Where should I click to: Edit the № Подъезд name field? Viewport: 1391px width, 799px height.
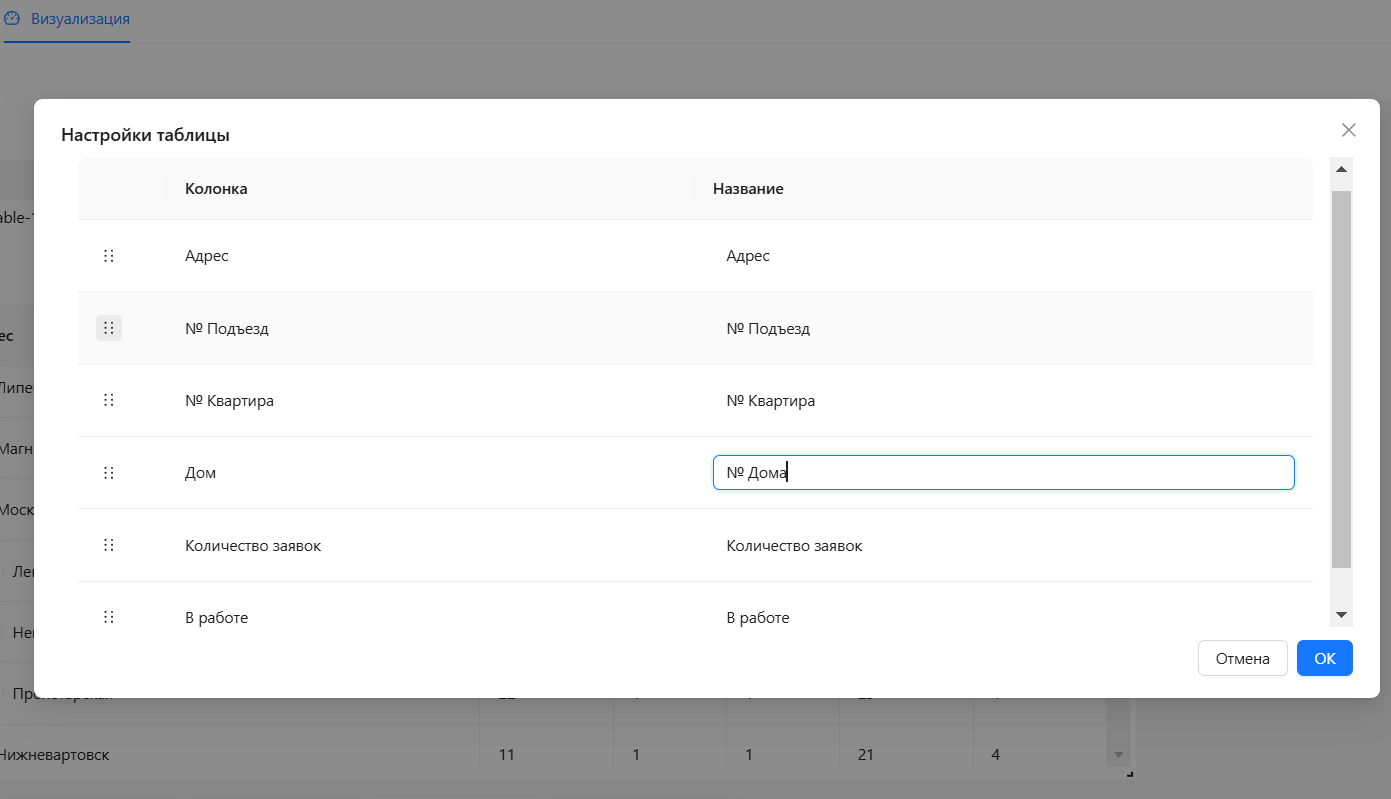(x=1003, y=328)
